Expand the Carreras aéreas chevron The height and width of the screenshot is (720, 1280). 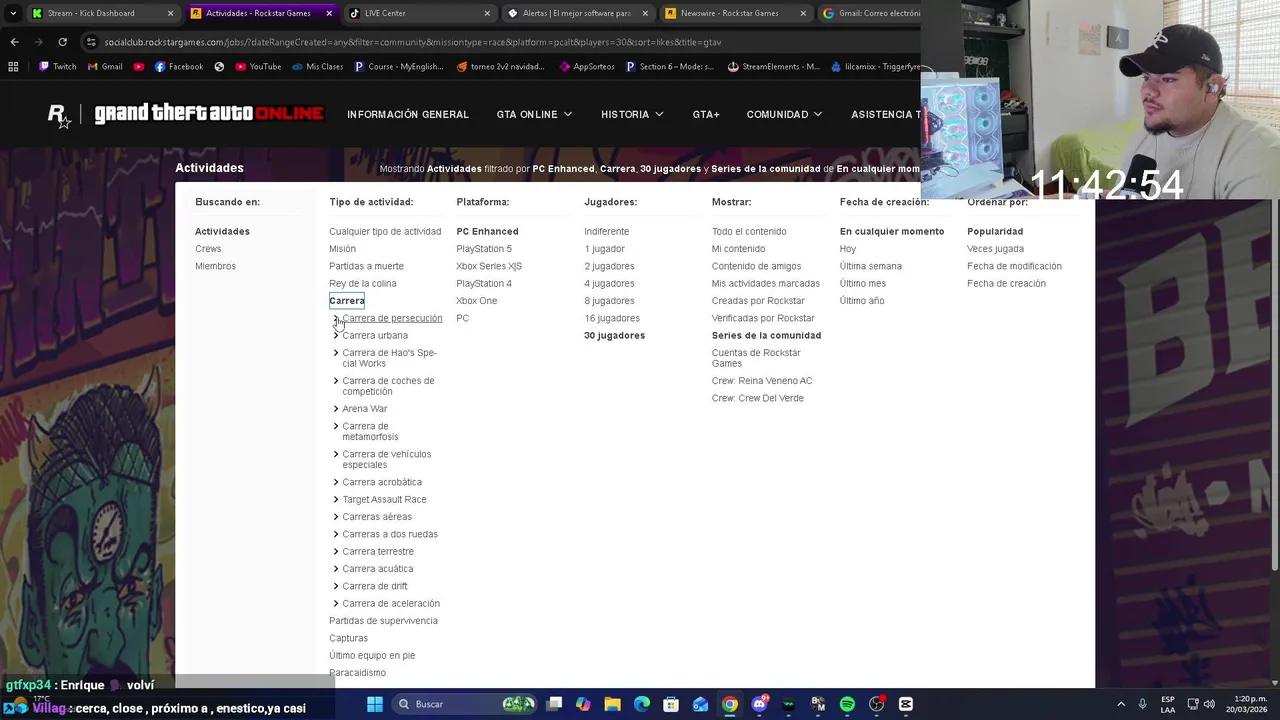pyautogui.click(x=336, y=517)
